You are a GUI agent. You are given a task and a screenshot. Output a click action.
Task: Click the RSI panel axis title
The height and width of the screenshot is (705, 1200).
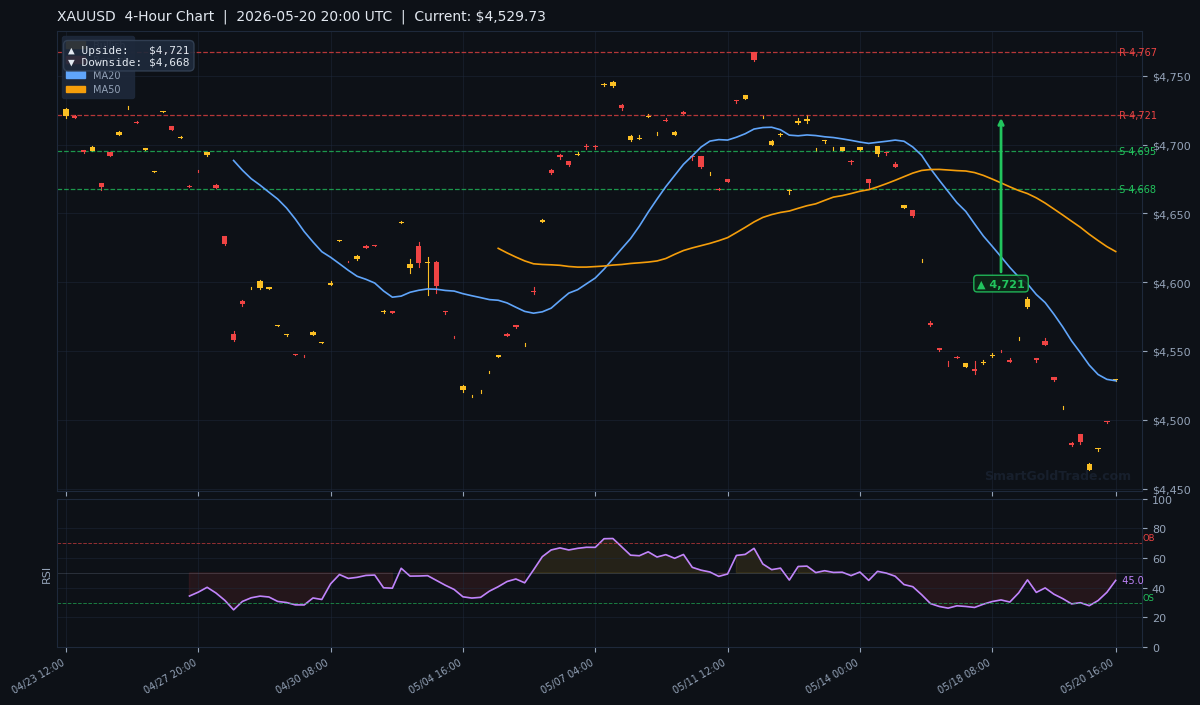46,574
